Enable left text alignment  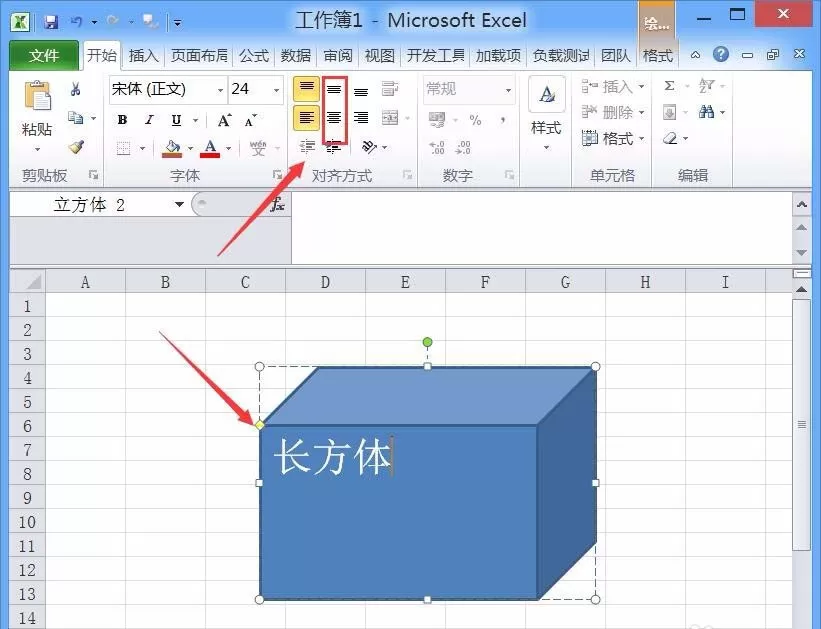[x=306, y=117]
